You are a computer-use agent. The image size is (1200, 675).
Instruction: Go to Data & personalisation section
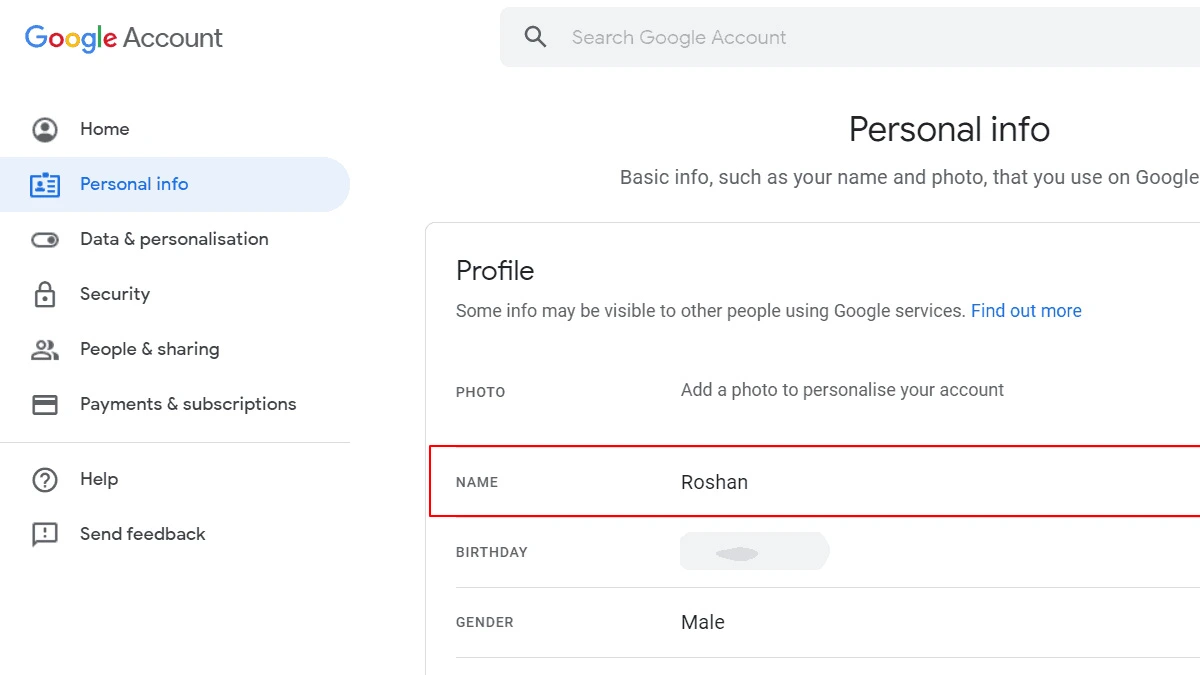(174, 239)
